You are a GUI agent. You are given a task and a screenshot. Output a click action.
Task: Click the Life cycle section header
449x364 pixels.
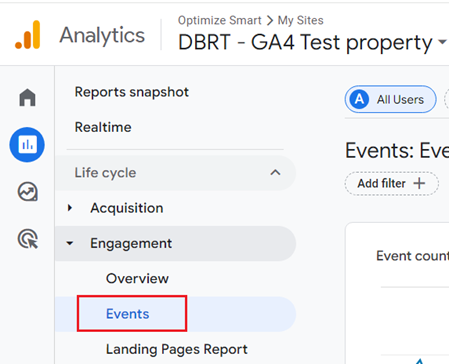pos(176,173)
